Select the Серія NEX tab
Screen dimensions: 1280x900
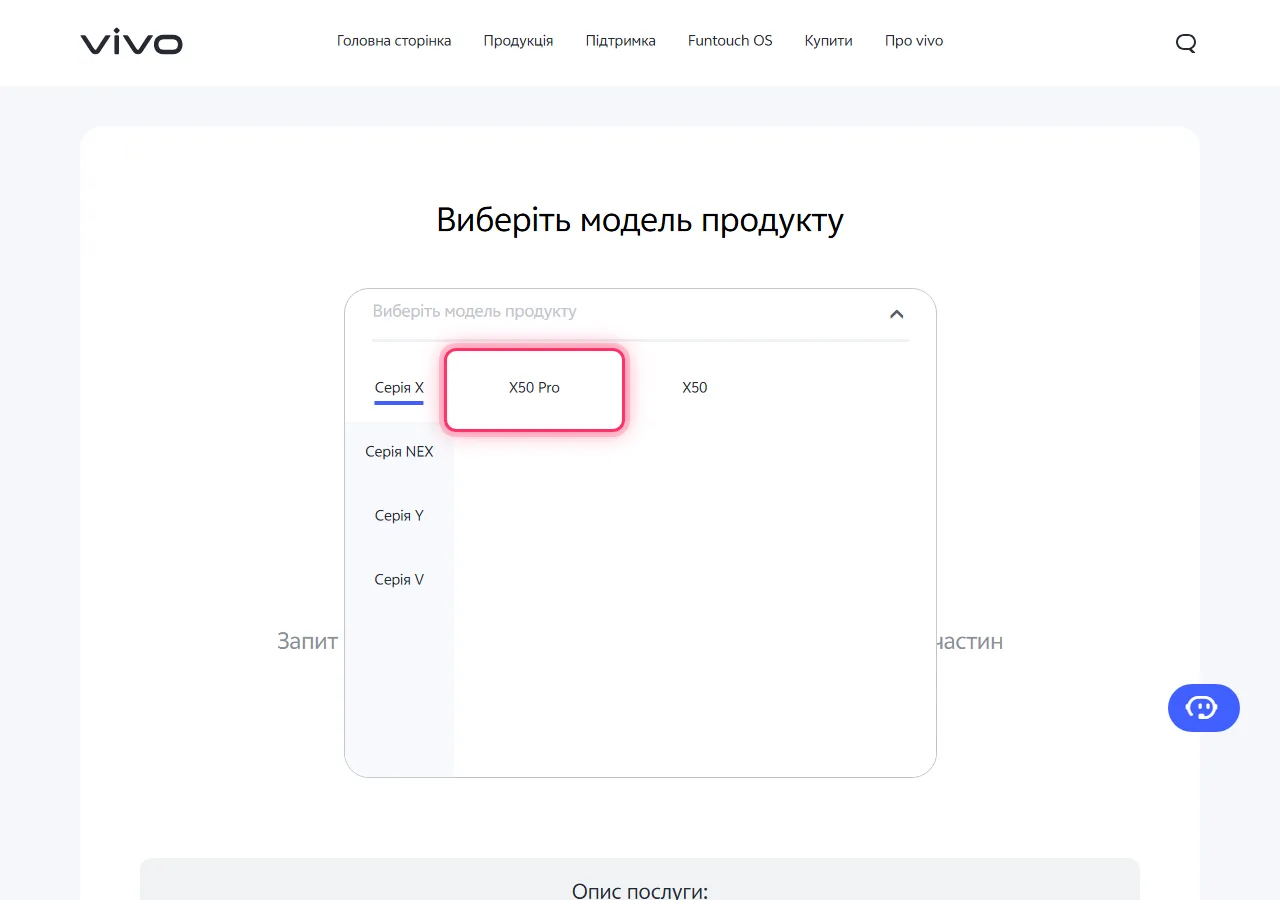click(399, 452)
